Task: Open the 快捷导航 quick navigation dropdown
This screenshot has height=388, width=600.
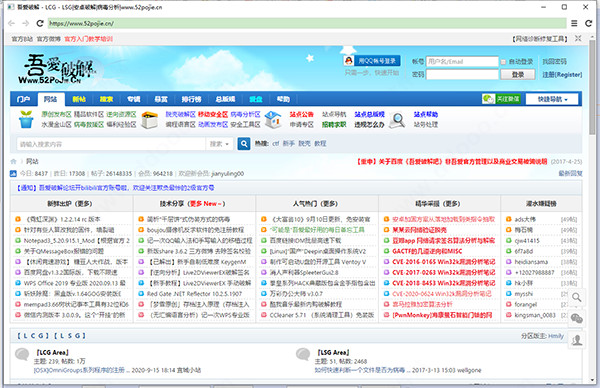Action: pos(553,99)
